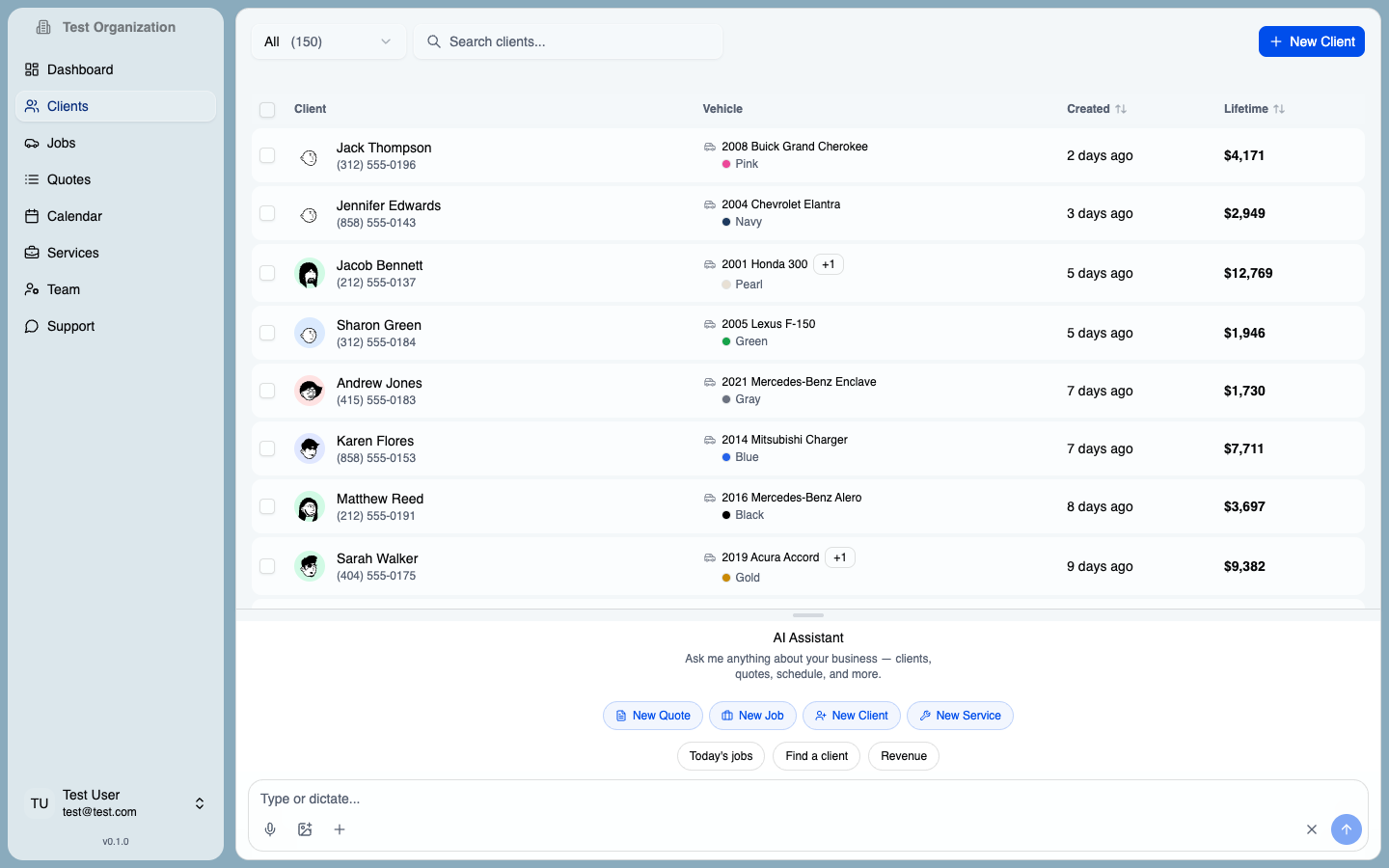Click the Revenue suggestion chip
The image size is (1389, 868).
pyautogui.click(x=904, y=756)
